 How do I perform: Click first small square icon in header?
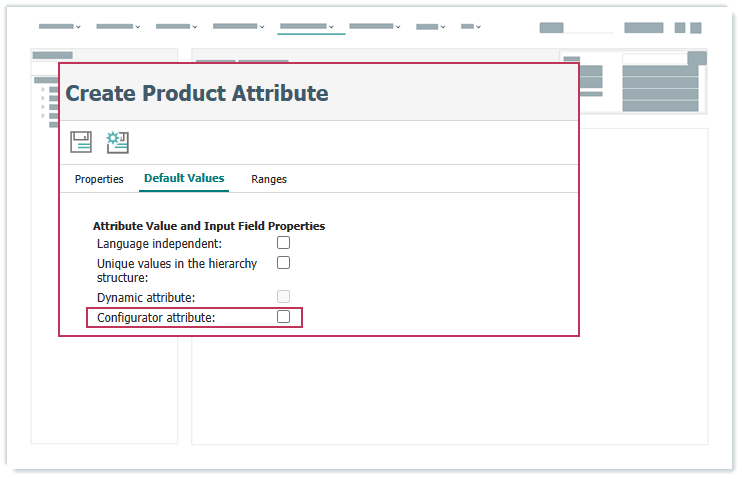point(680,28)
